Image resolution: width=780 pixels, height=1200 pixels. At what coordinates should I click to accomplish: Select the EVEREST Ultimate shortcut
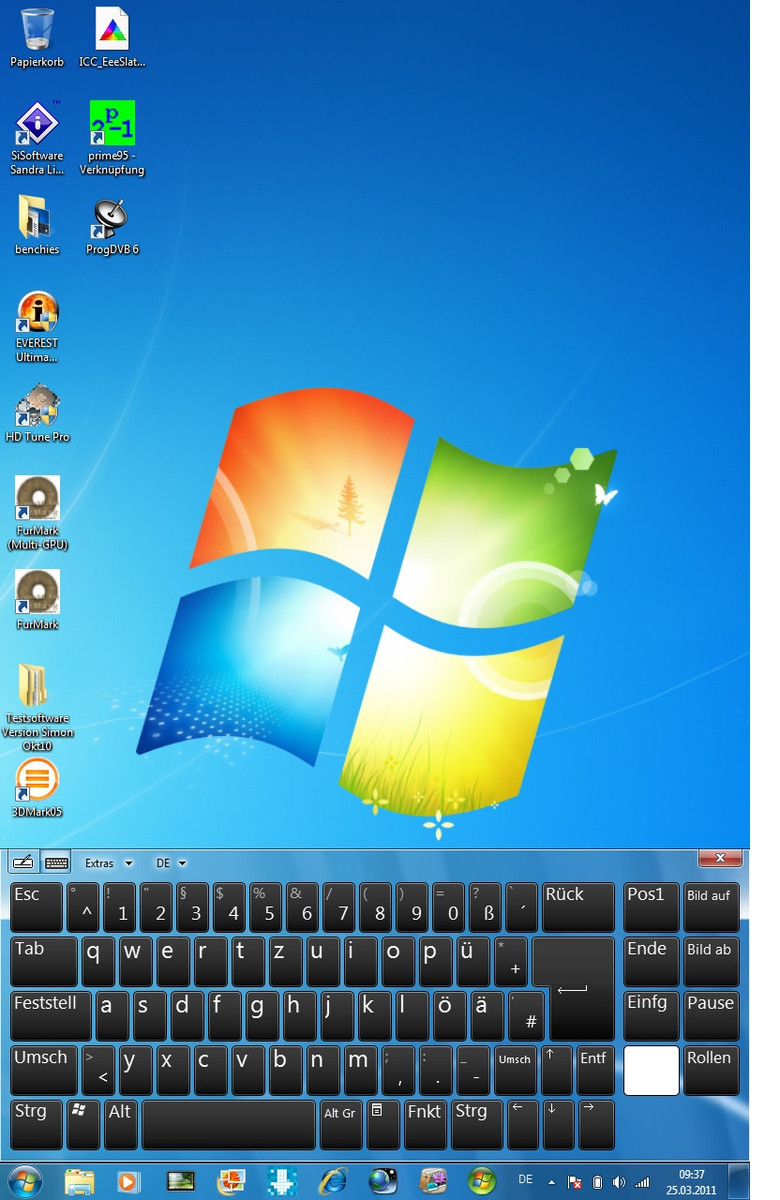click(x=37, y=326)
